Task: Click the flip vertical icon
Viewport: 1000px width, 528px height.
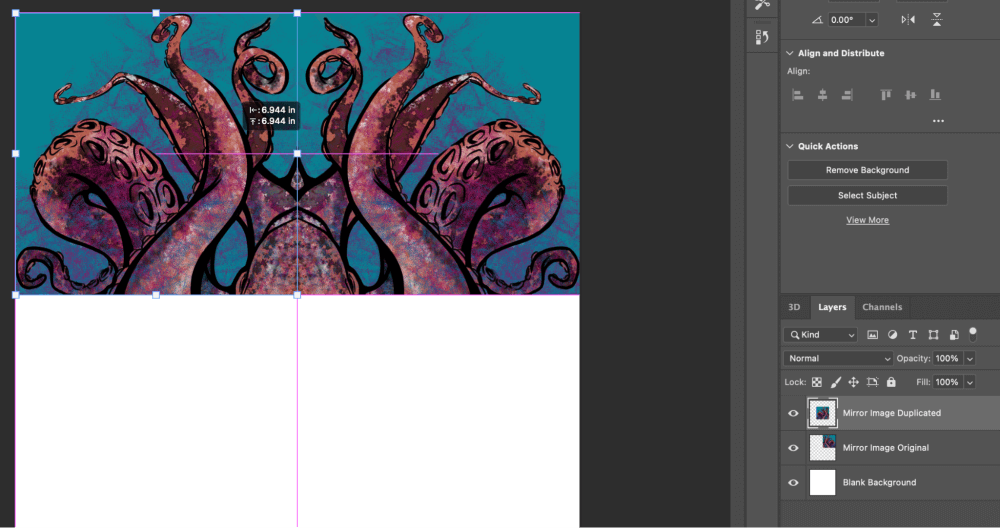Action: 937,20
